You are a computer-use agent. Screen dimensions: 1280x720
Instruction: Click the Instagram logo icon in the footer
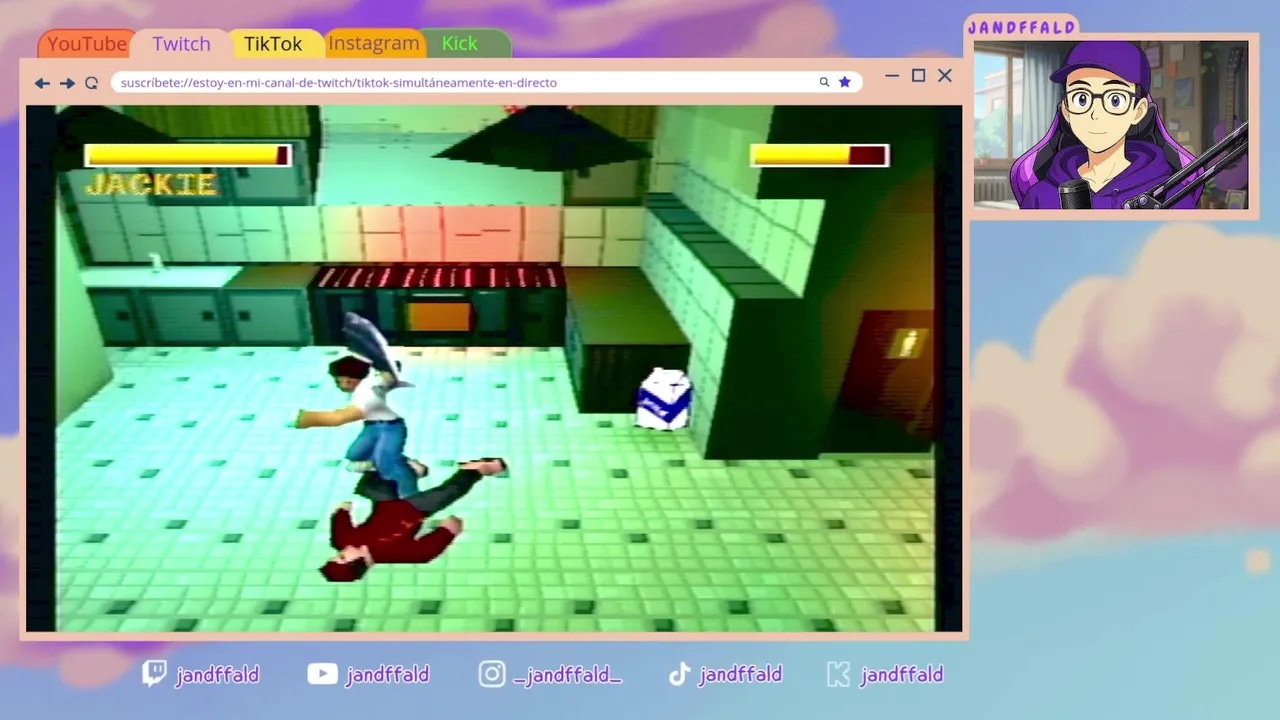tap(492, 674)
